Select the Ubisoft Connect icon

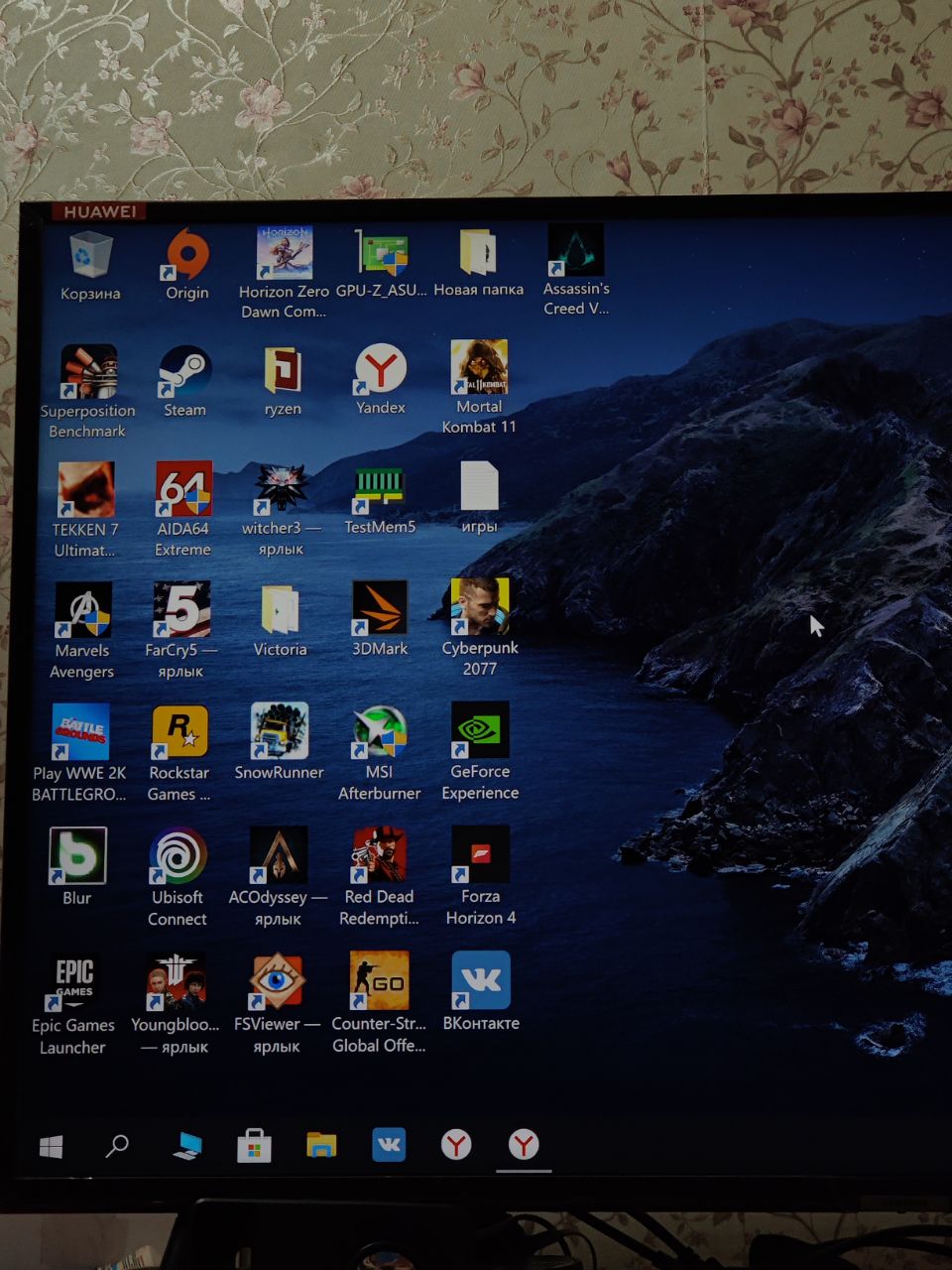pos(178,856)
